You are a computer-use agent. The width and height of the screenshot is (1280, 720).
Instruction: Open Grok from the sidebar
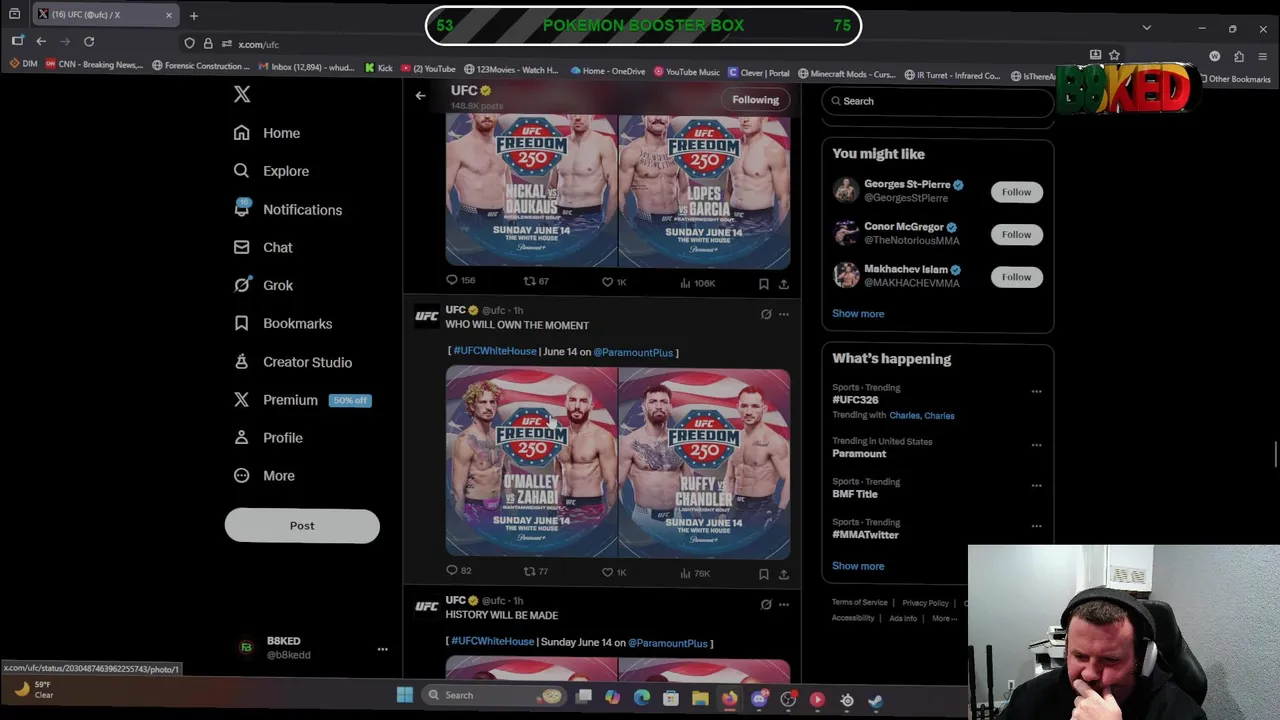[263, 285]
